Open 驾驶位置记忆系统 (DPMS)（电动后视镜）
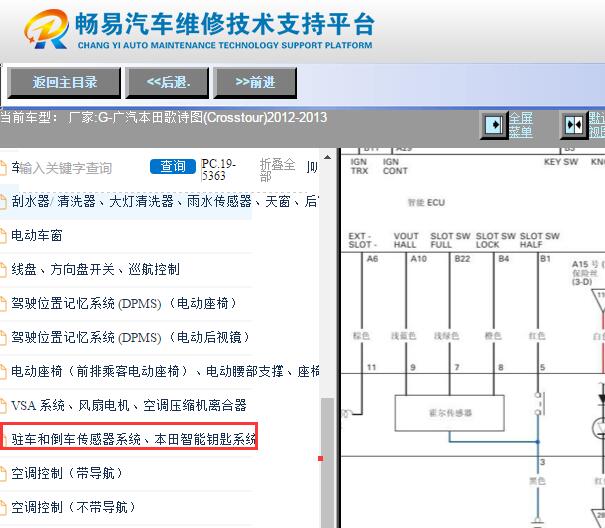Image resolution: width=605 pixels, height=528 pixels. pyautogui.click(x=131, y=337)
